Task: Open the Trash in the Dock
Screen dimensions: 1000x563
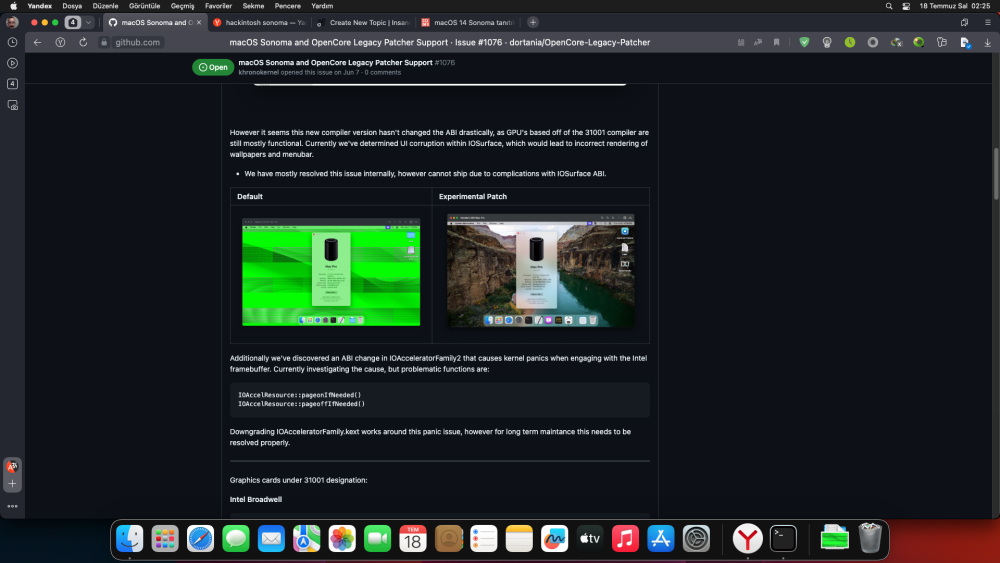Action: click(870, 538)
